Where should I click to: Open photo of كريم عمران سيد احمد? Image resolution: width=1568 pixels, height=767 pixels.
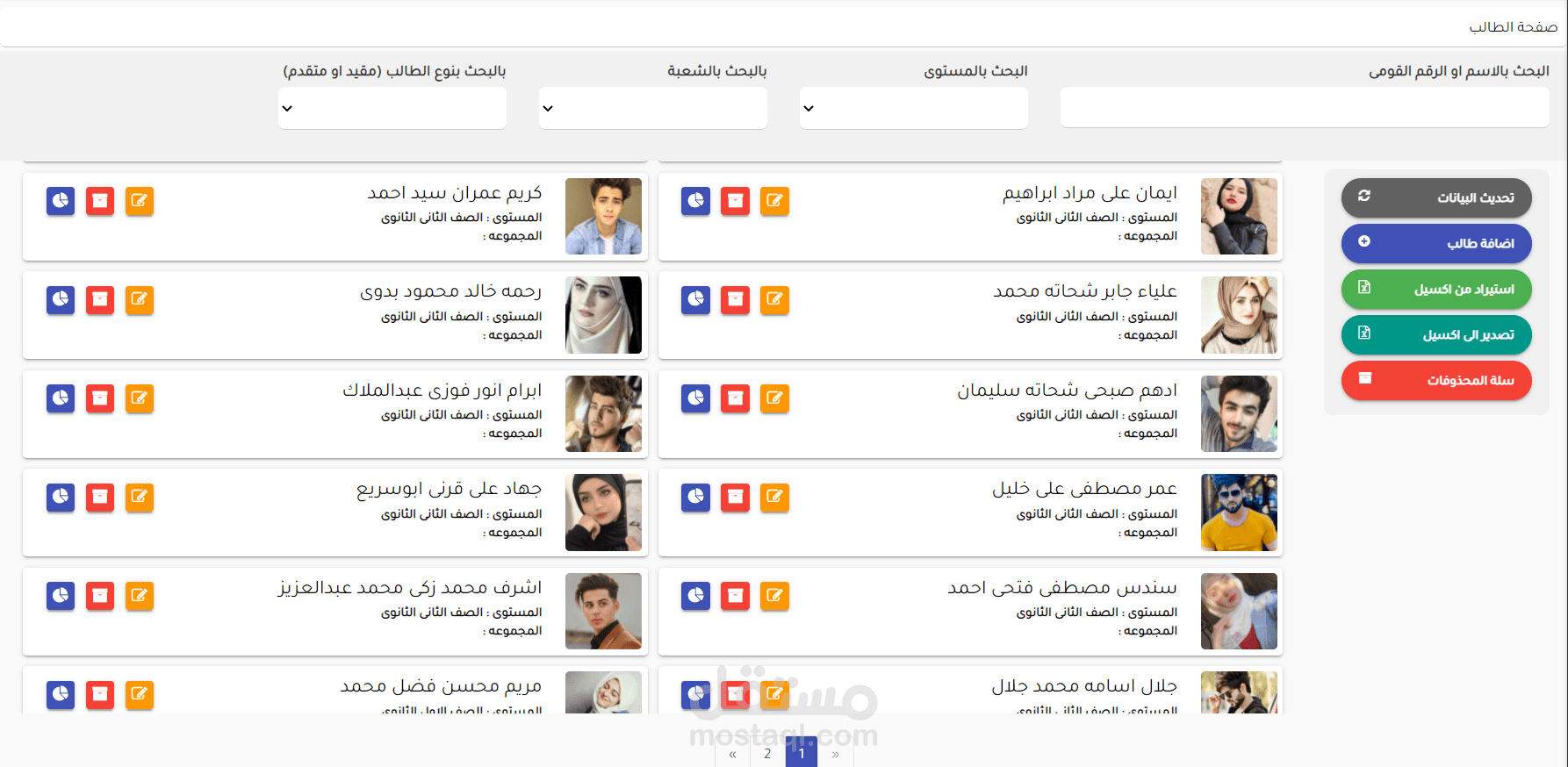603,217
